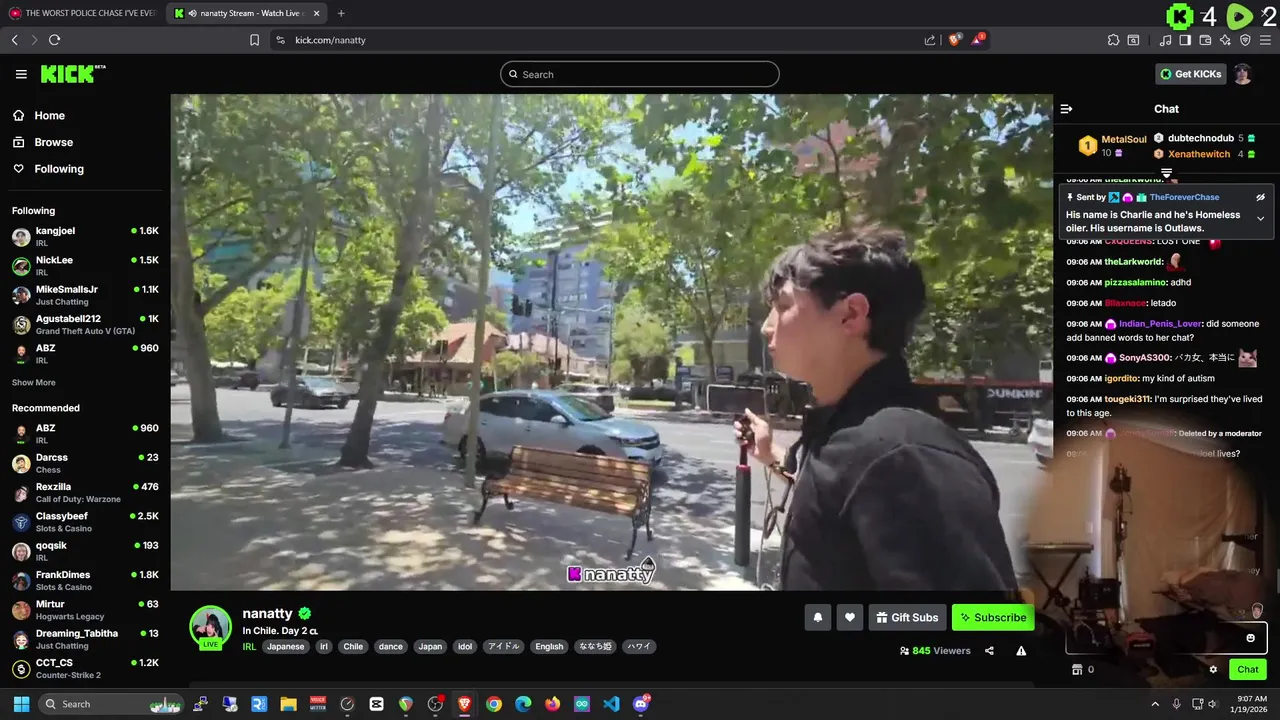
Task: Open File Explorer from the taskbar
Action: [288, 704]
